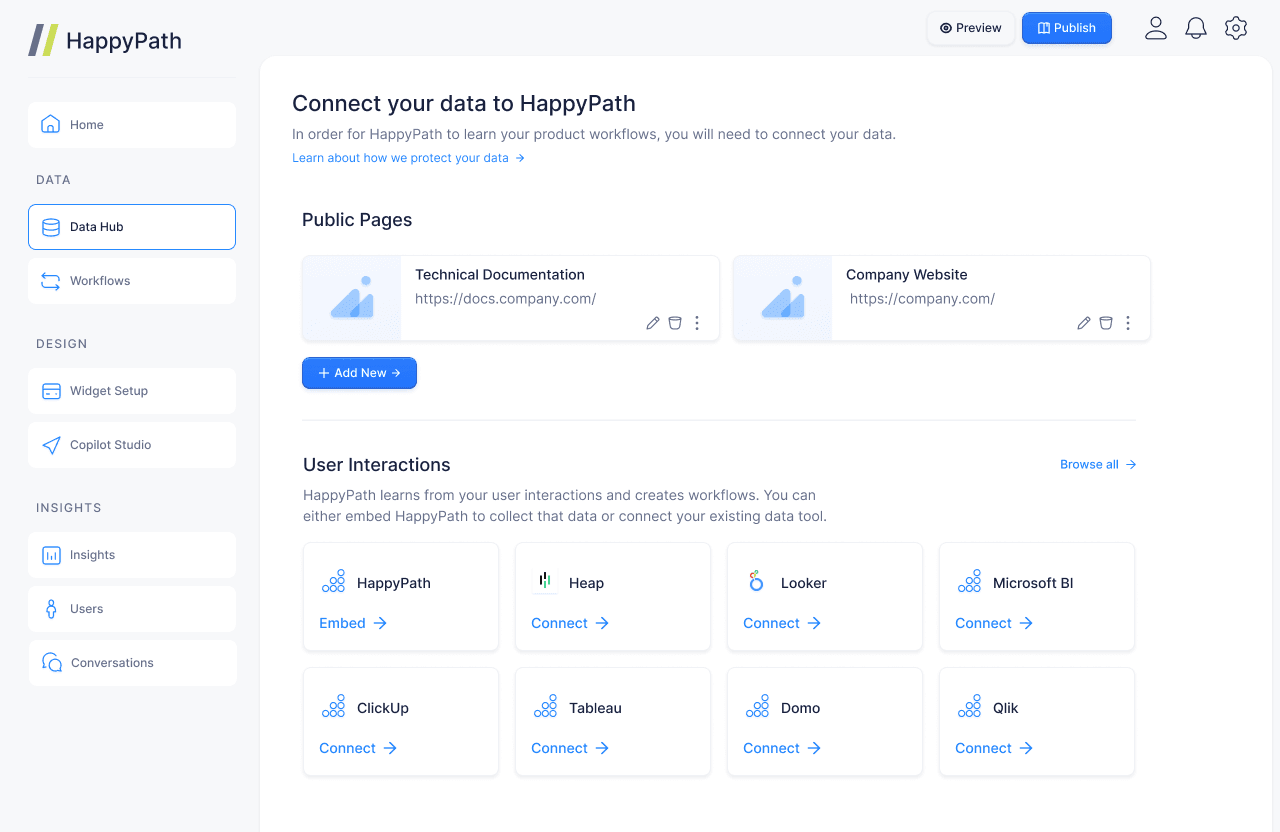Click the https://docs.company.com/ URL text
Image resolution: width=1280 pixels, height=832 pixels.
(506, 298)
